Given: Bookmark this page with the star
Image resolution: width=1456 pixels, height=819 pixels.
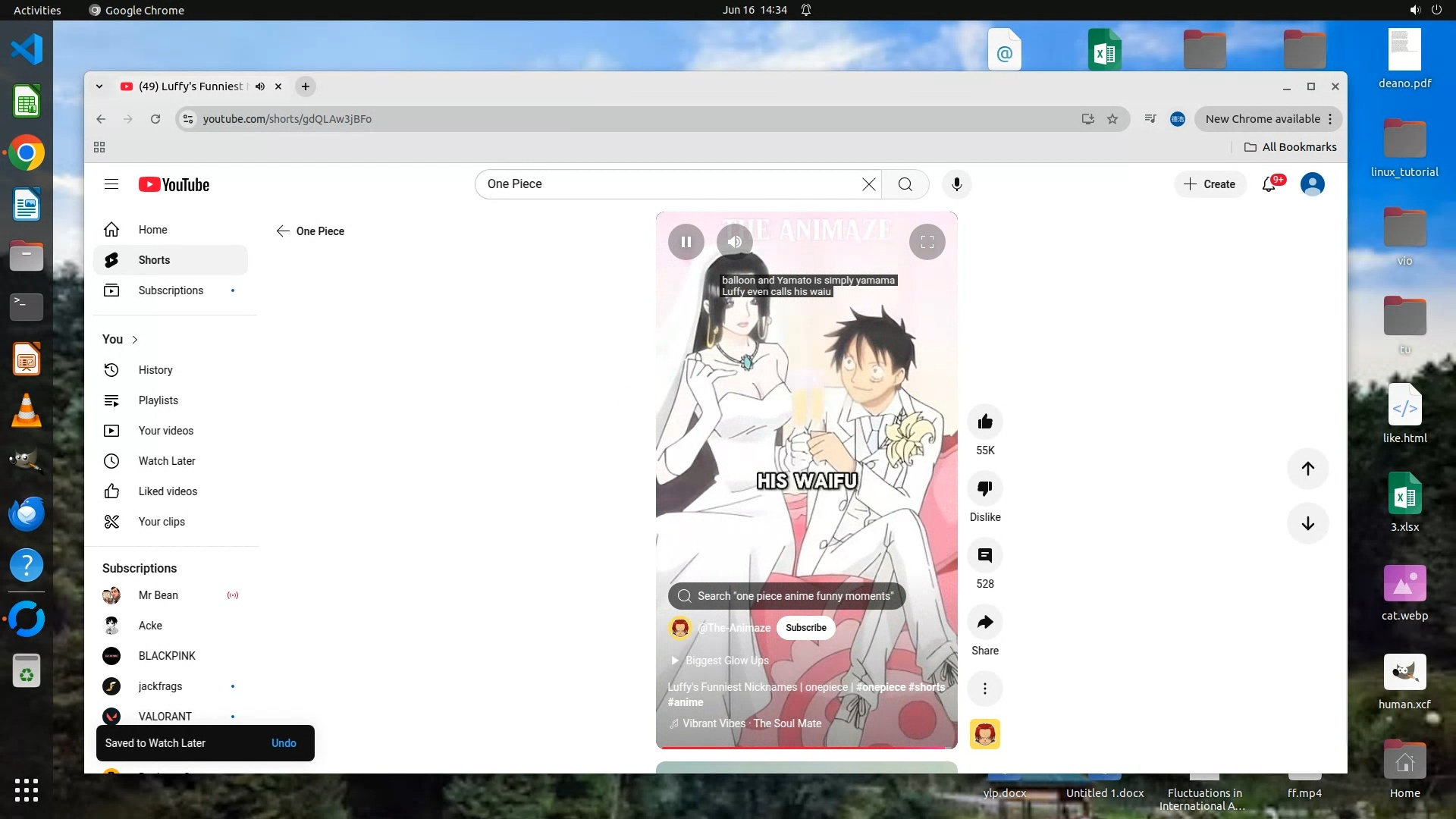Looking at the screenshot, I should point(1112,119).
